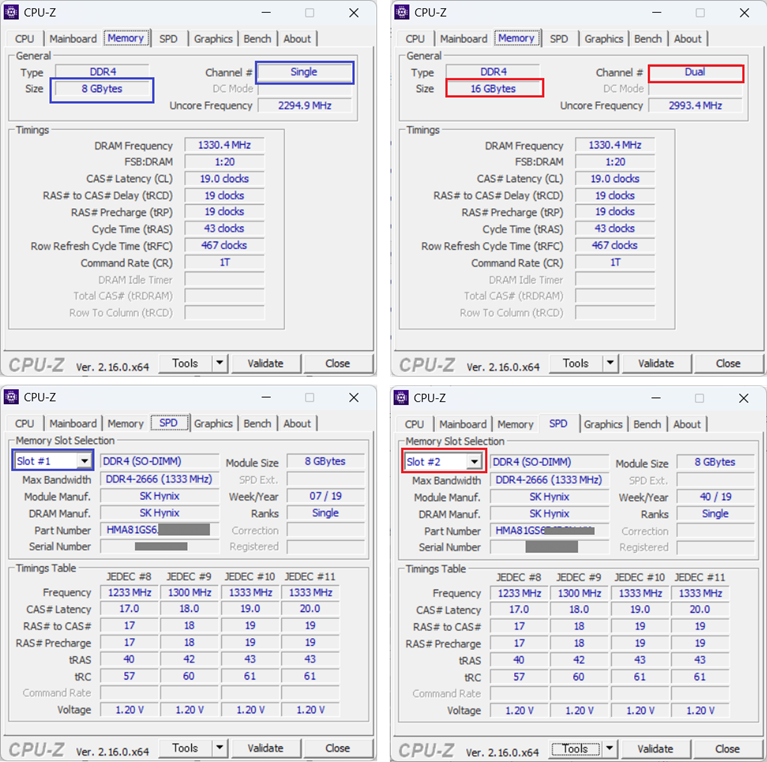The image size is (767, 762).
Task: Click Uncore Frequency value '2294.9 MHz'
Action: point(305,105)
